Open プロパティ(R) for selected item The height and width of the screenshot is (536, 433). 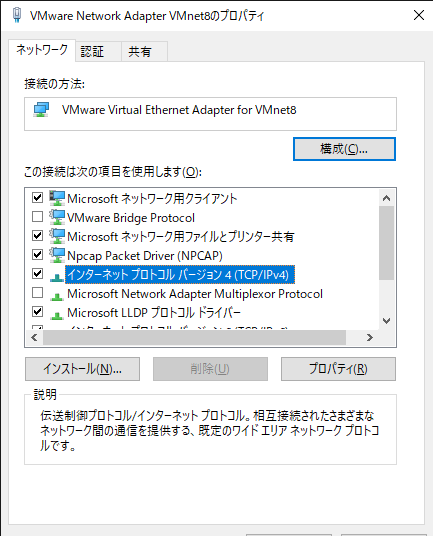point(338,369)
